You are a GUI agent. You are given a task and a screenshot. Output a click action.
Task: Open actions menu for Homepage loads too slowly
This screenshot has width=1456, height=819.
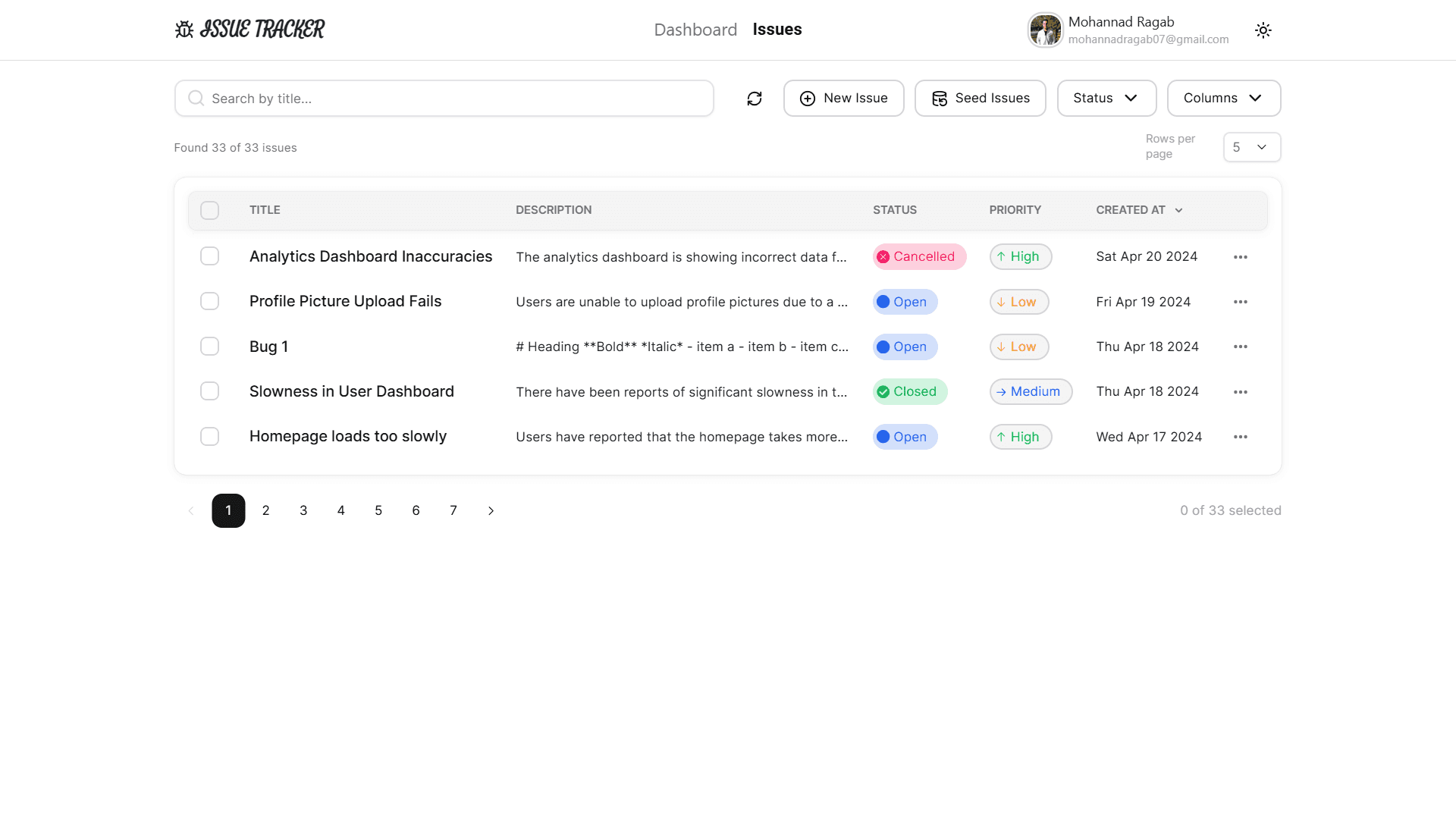click(x=1241, y=437)
